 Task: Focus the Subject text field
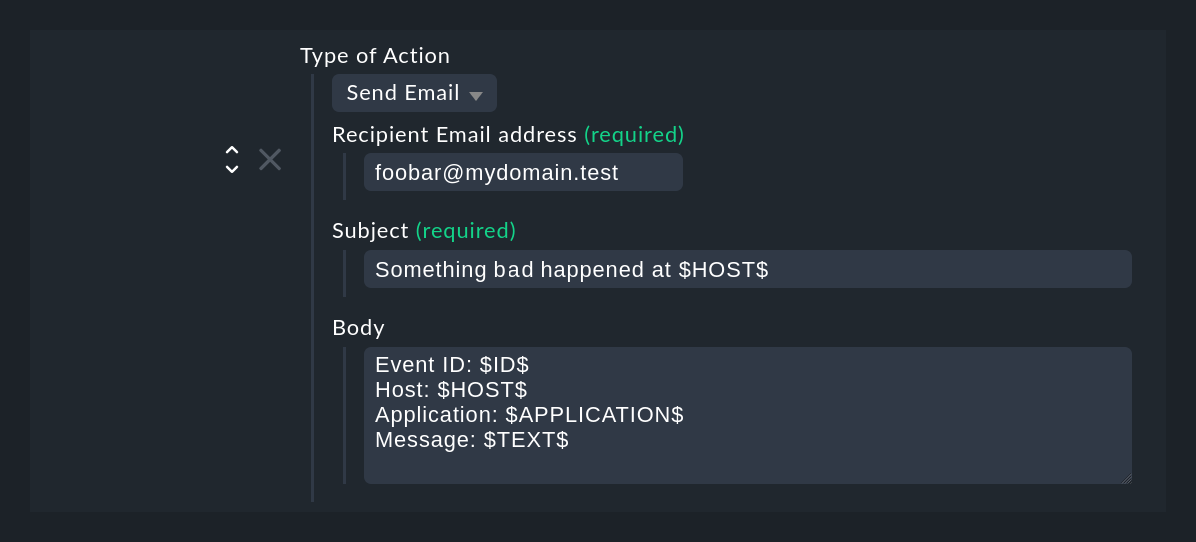click(x=747, y=269)
